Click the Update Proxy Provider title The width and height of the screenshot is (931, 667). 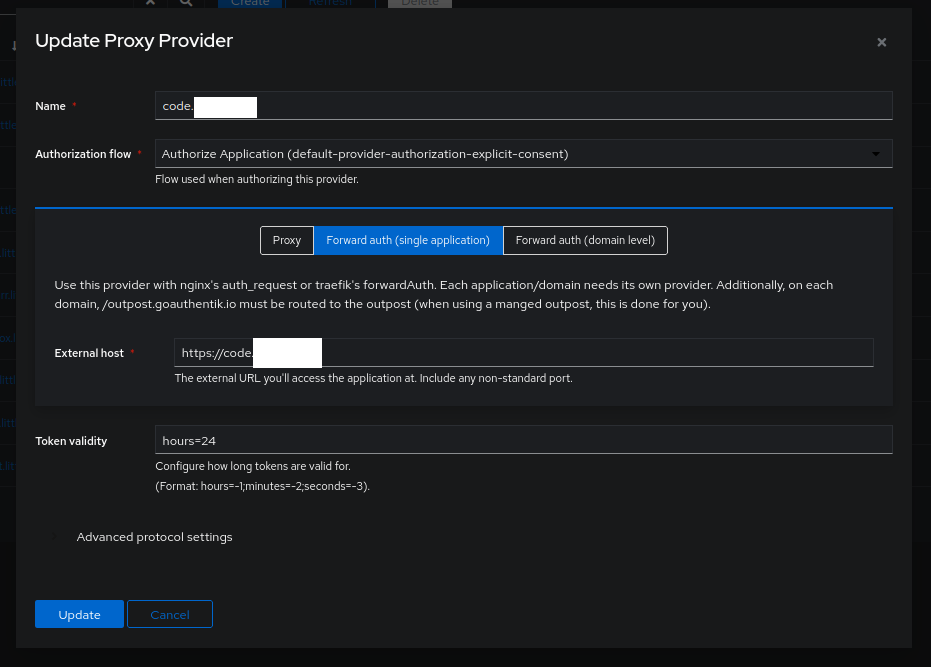(x=134, y=41)
